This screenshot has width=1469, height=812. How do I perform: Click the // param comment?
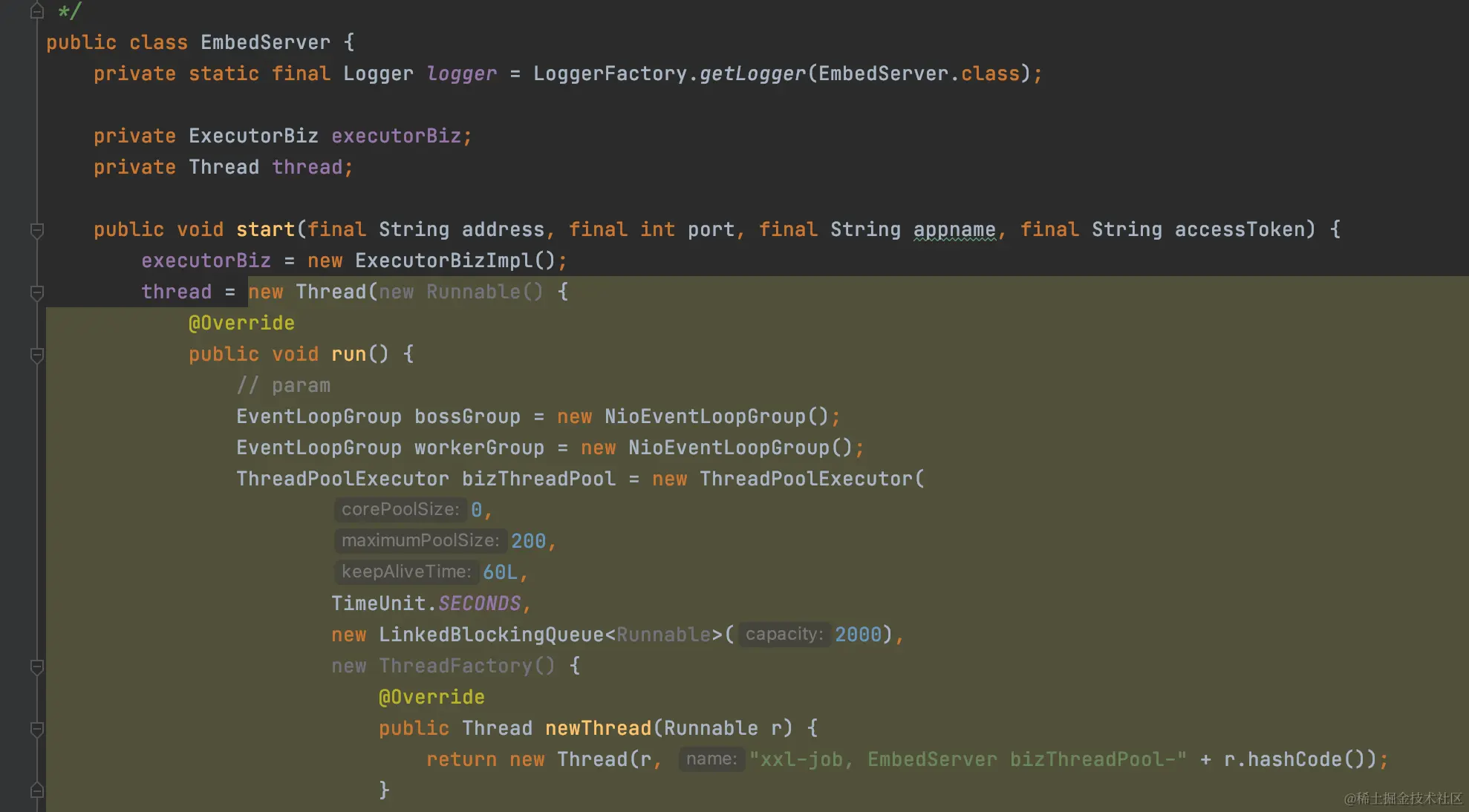coord(283,385)
